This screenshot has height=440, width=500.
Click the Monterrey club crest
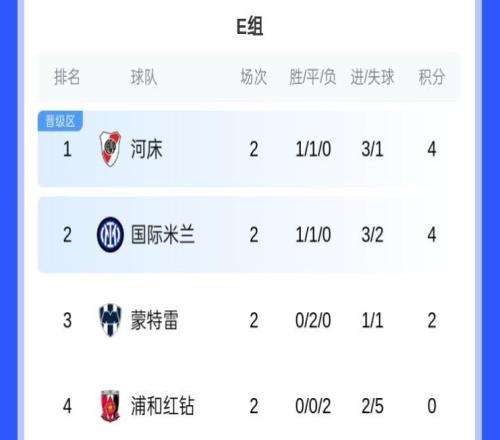[x=110, y=320]
